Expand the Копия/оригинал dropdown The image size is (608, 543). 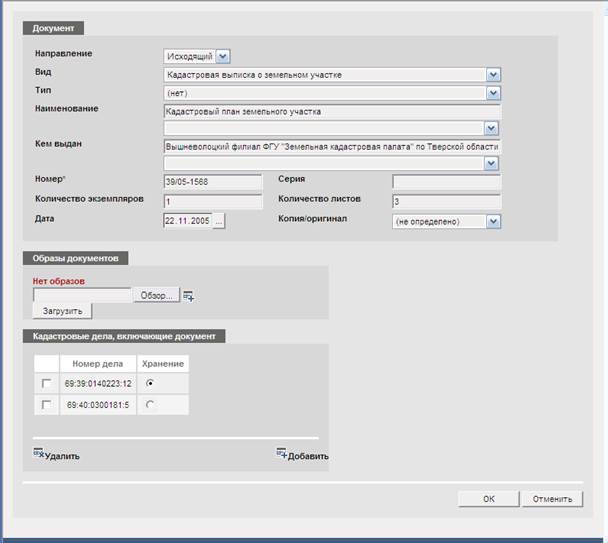pyautogui.click(x=492, y=221)
